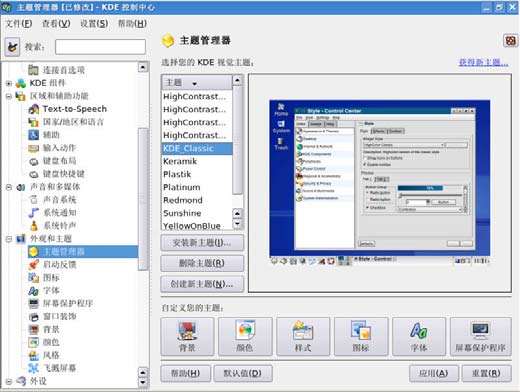This screenshot has width=520, height=392.
Task: Open the 屏幕保护程序 customize button
Action: [x=481, y=336]
